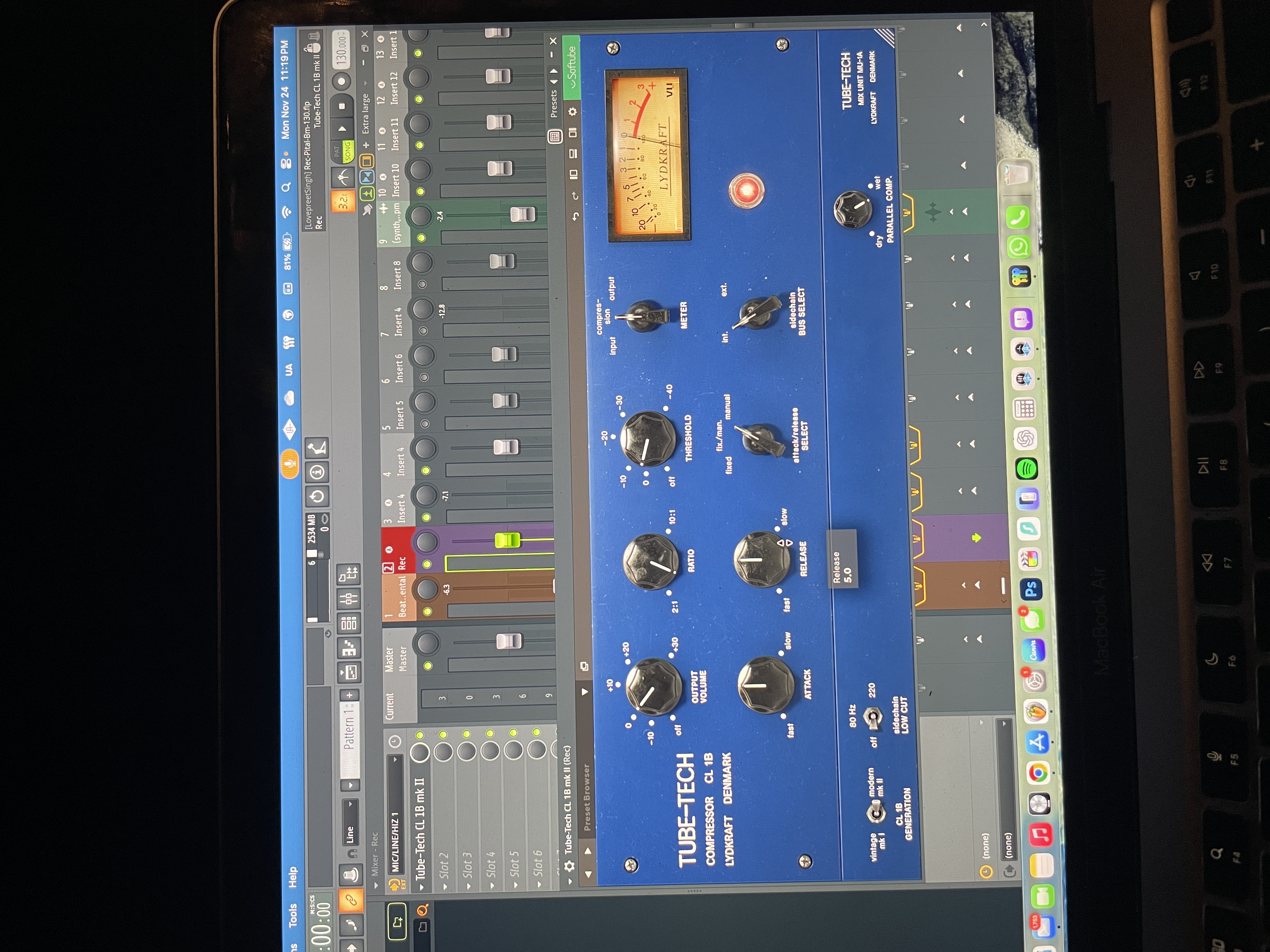Click the stamp tool icon beside Line
Screen dimensions: 1270x952
(x=351, y=875)
